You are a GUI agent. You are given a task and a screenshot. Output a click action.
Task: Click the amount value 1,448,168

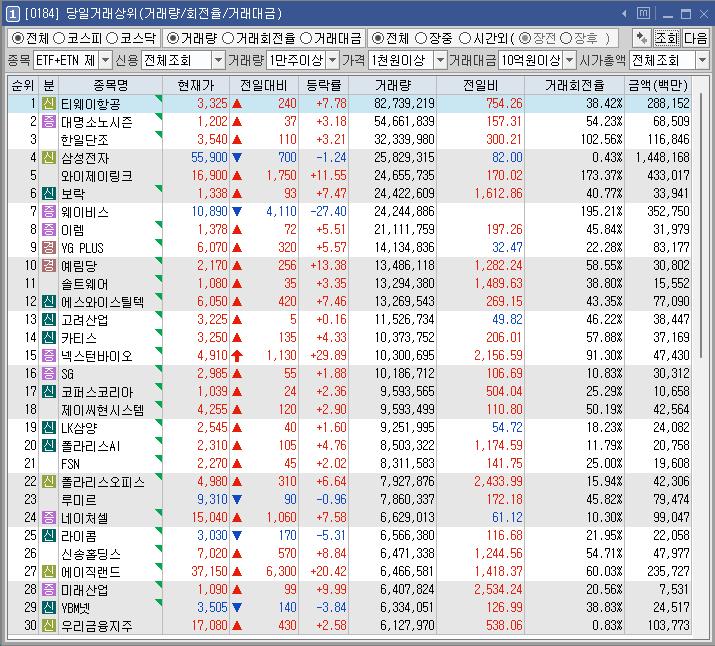coord(663,158)
